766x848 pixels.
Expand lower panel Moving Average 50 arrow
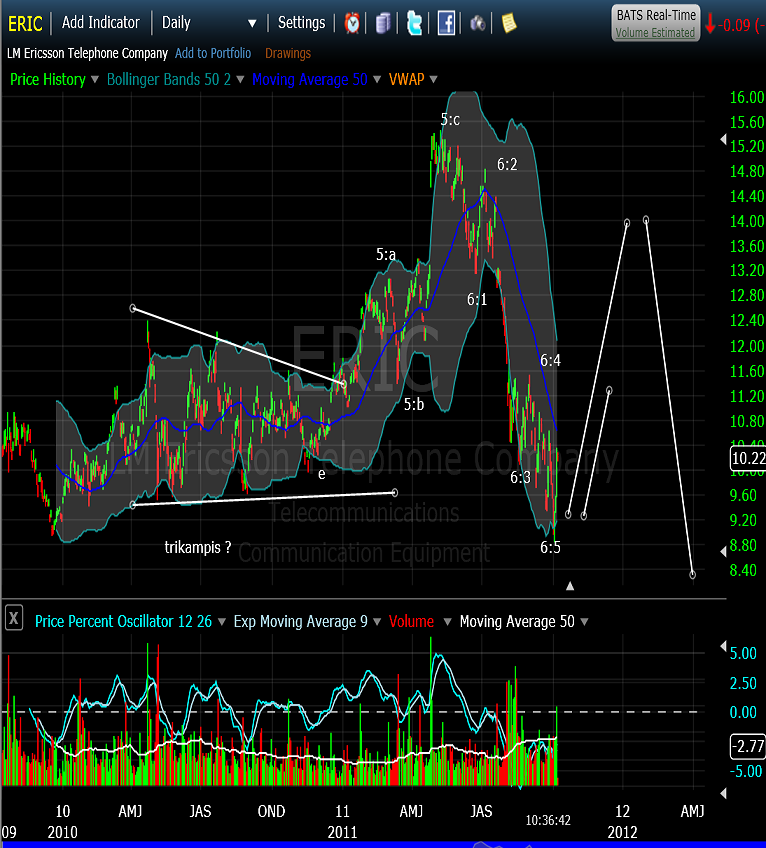(x=584, y=622)
